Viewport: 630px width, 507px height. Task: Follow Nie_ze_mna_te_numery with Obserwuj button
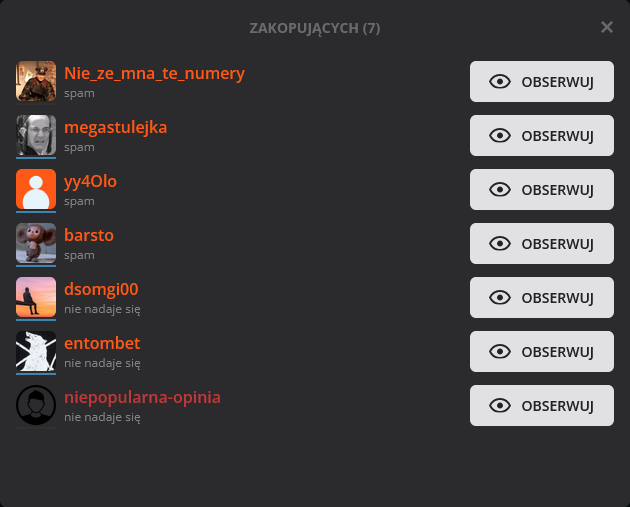point(542,82)
